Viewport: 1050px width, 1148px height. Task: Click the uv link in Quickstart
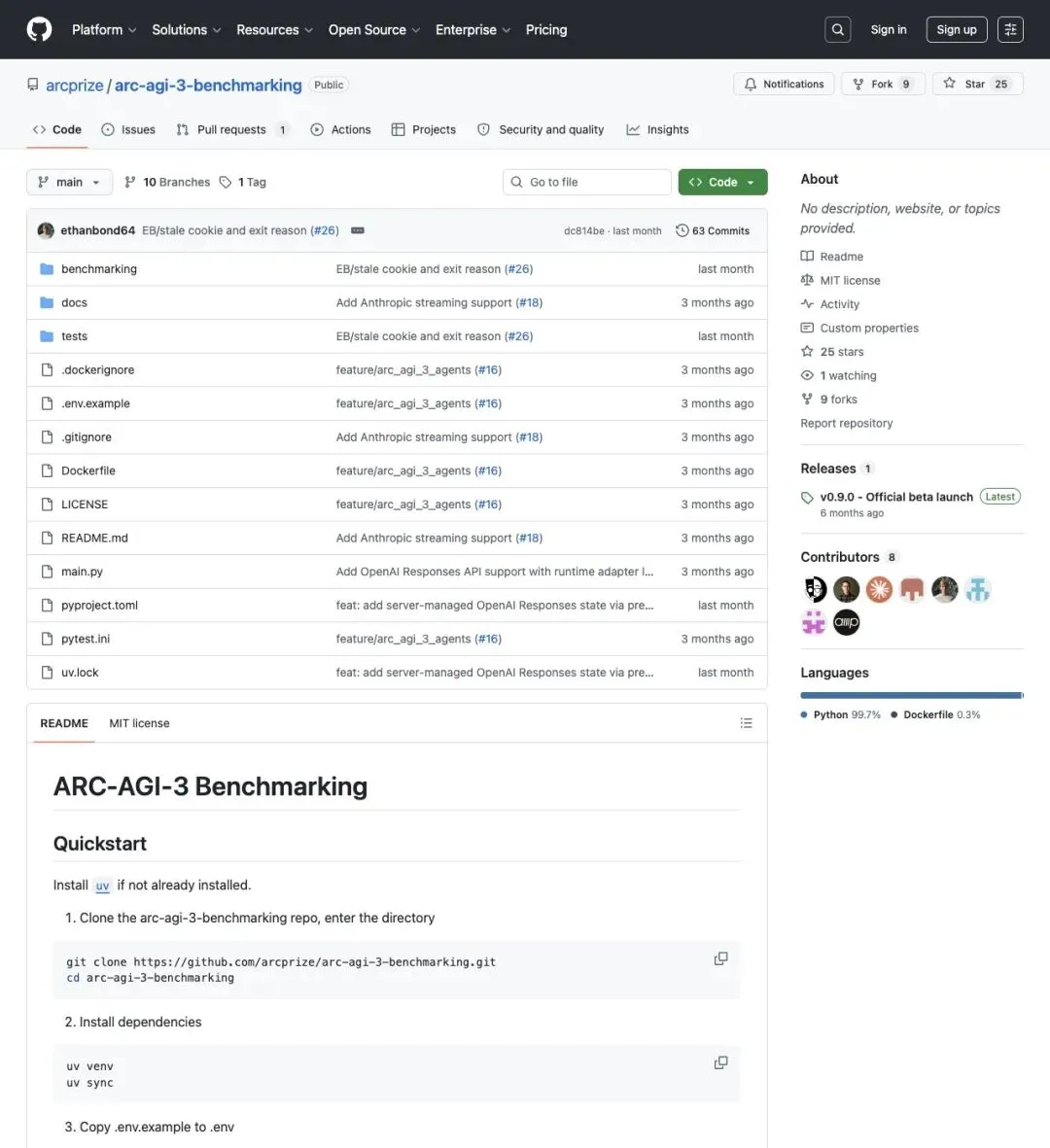pos(102,886)
